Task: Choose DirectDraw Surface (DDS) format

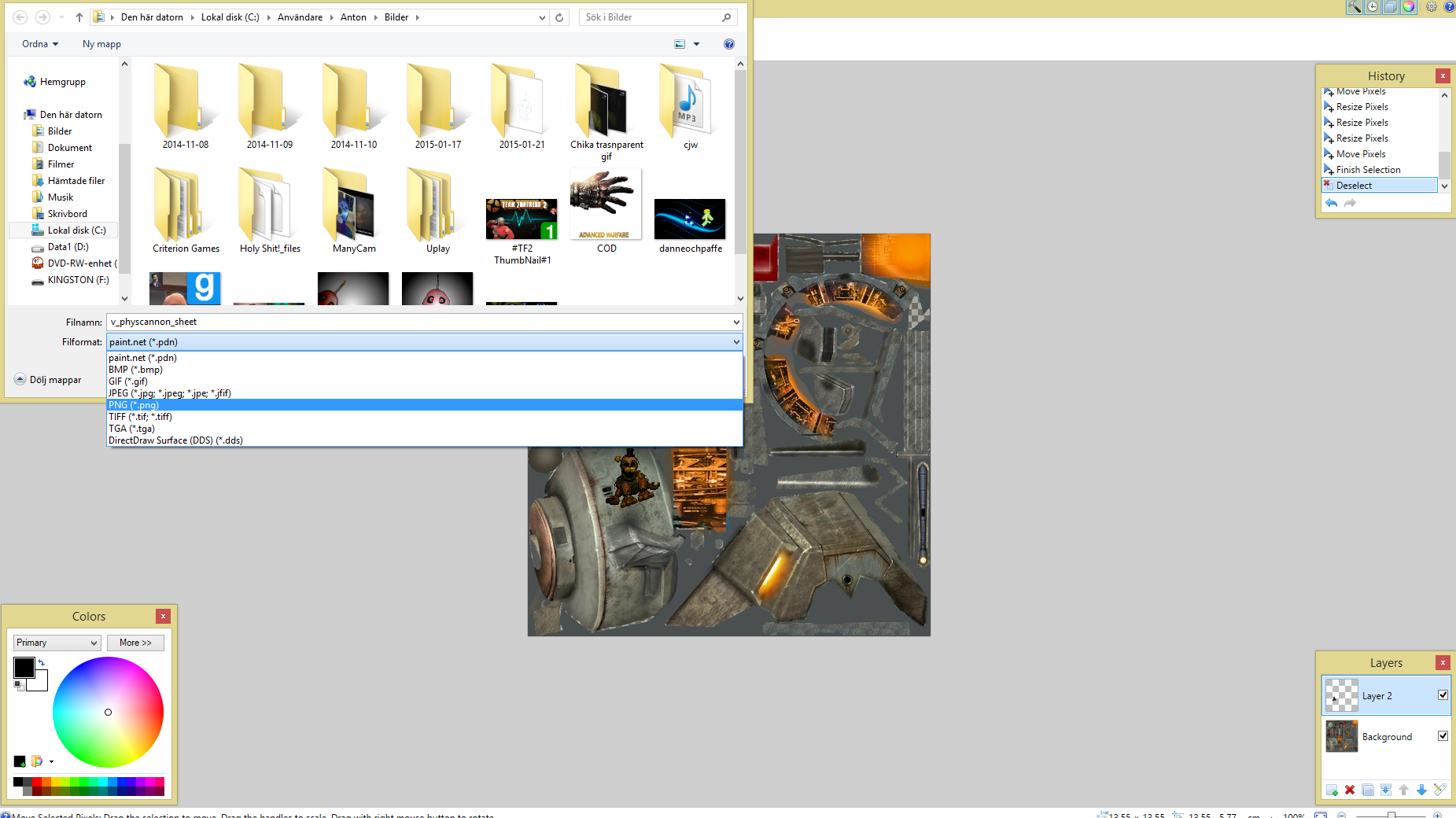Action: pos(425,440)
